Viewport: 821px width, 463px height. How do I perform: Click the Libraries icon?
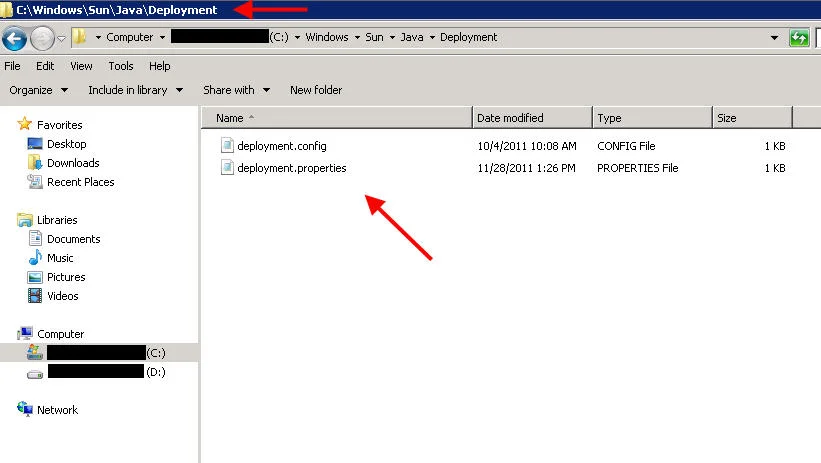[x=25, y=219]
